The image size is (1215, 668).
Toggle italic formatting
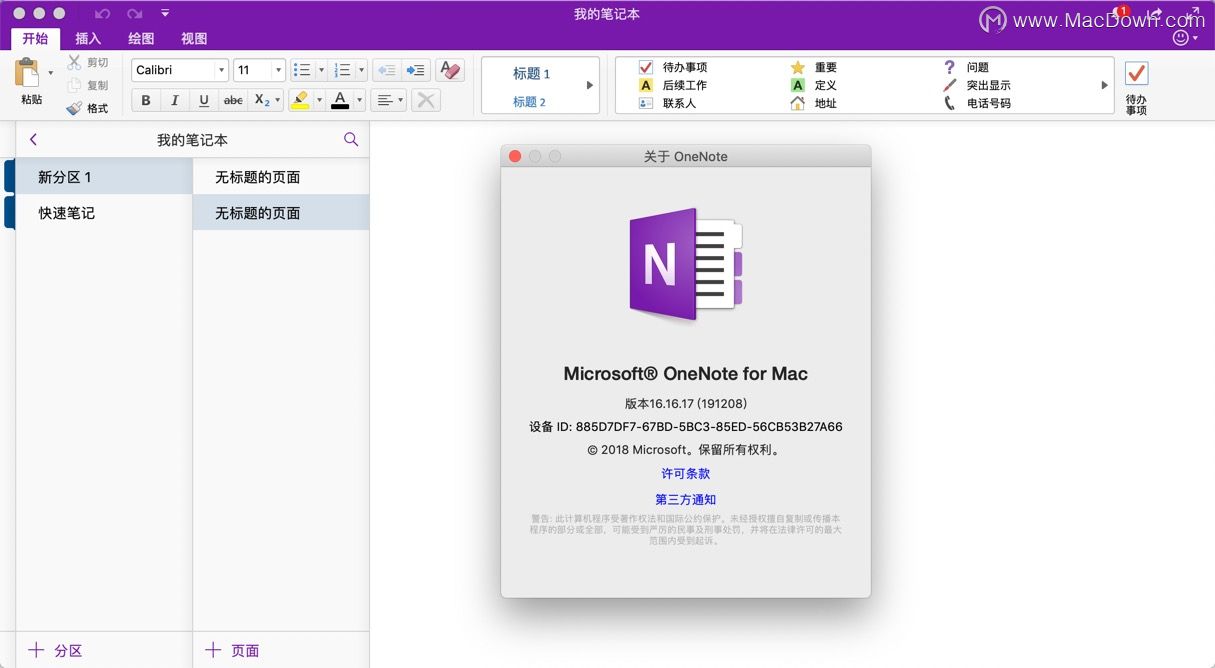pyautogui.click(x=175, y=100)
